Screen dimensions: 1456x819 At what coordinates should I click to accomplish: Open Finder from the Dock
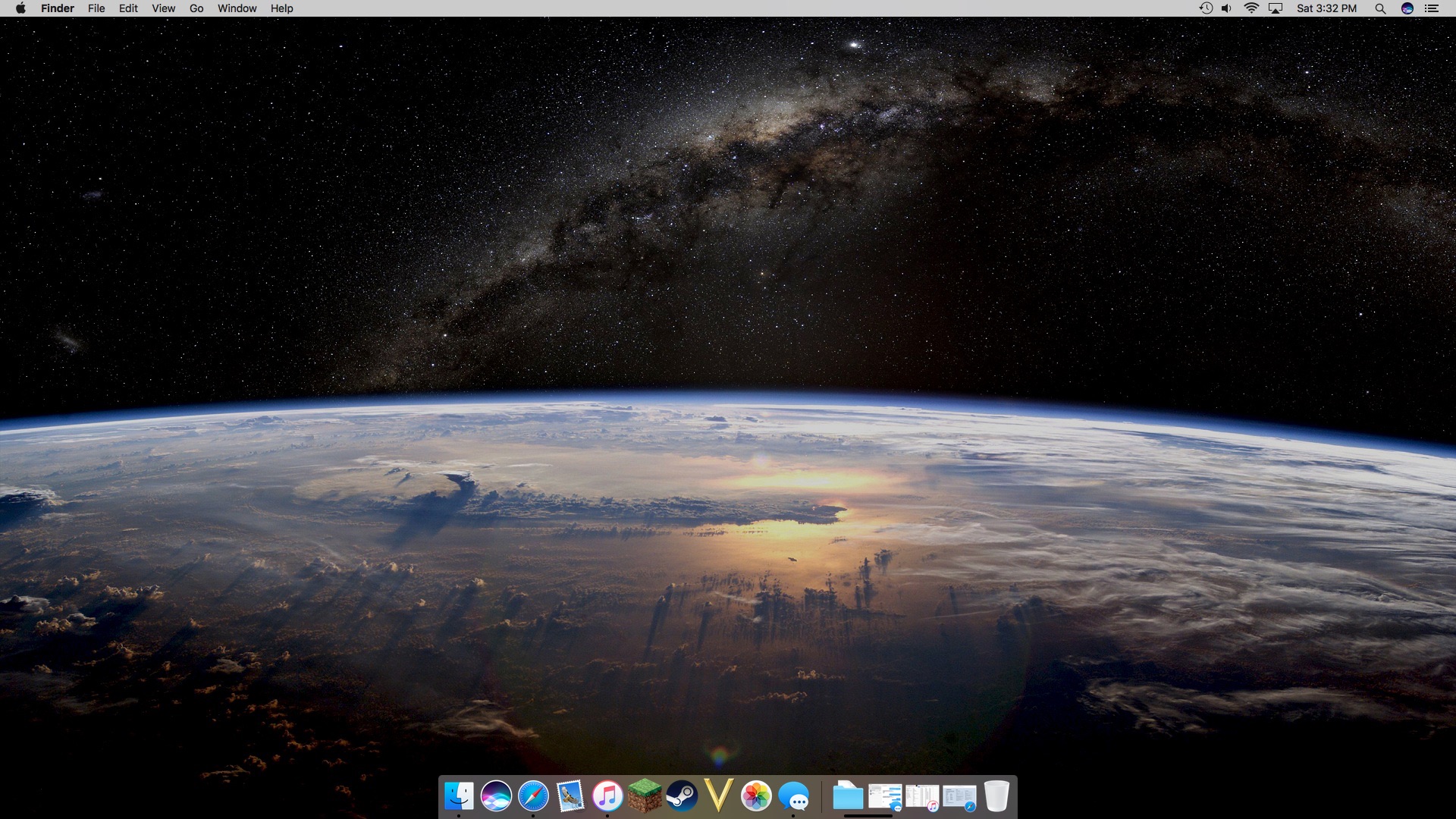[459, 796]
